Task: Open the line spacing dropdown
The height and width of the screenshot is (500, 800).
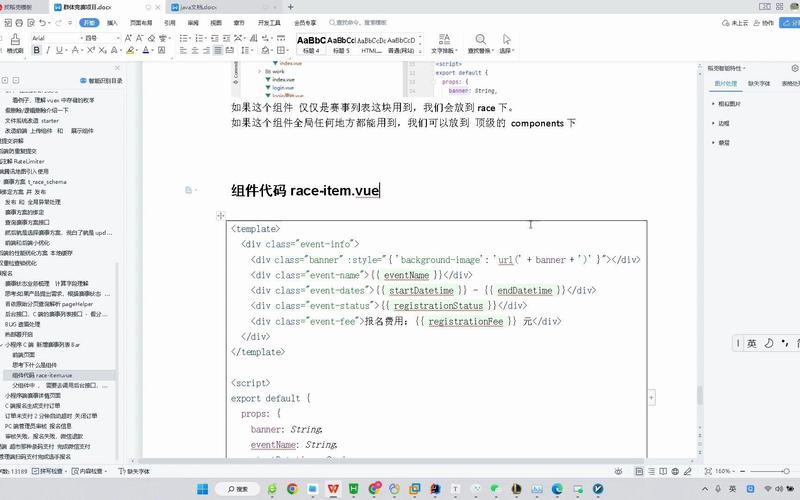Action: point(247,50)
